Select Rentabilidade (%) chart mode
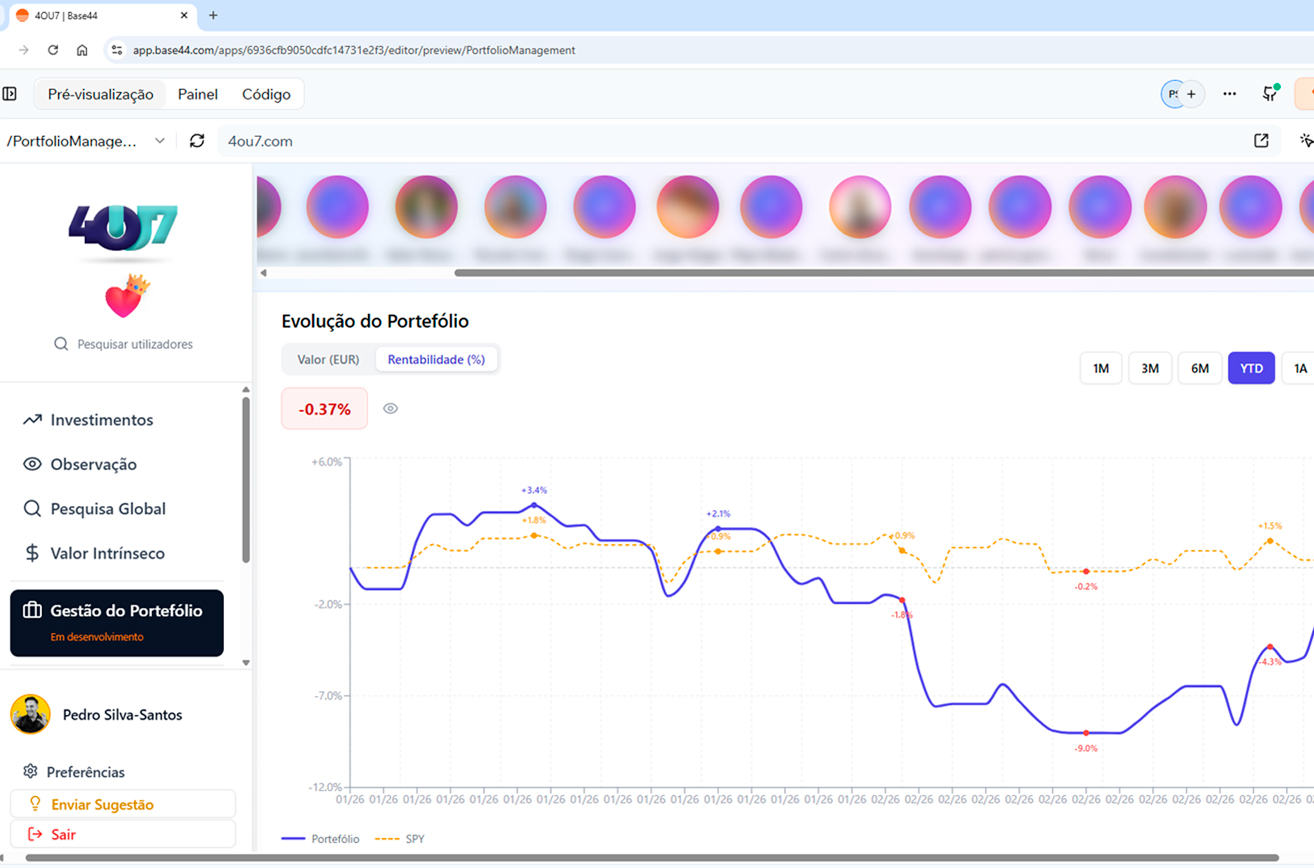The image size is (1314, 868). tap(436, 360)
